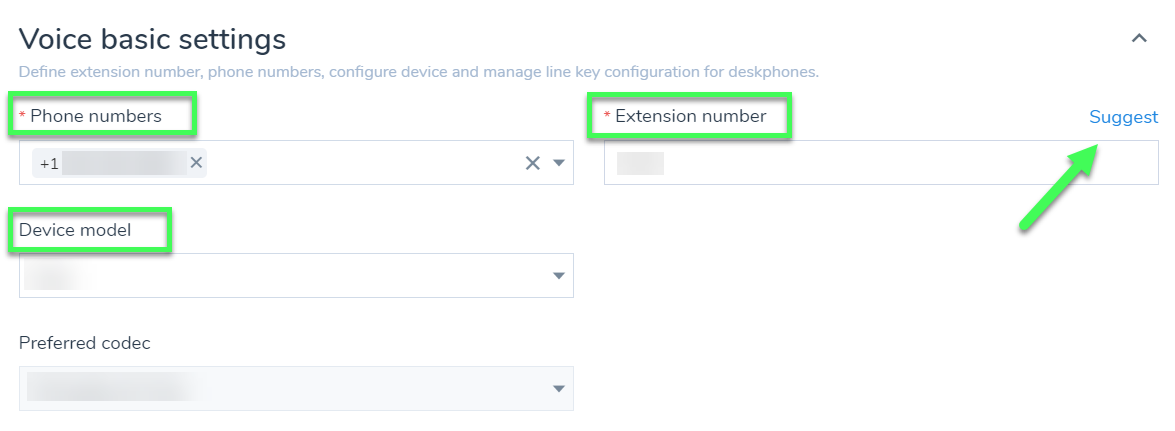
Task: Open the Device model dropdown arrow
Action: (558, 276)
